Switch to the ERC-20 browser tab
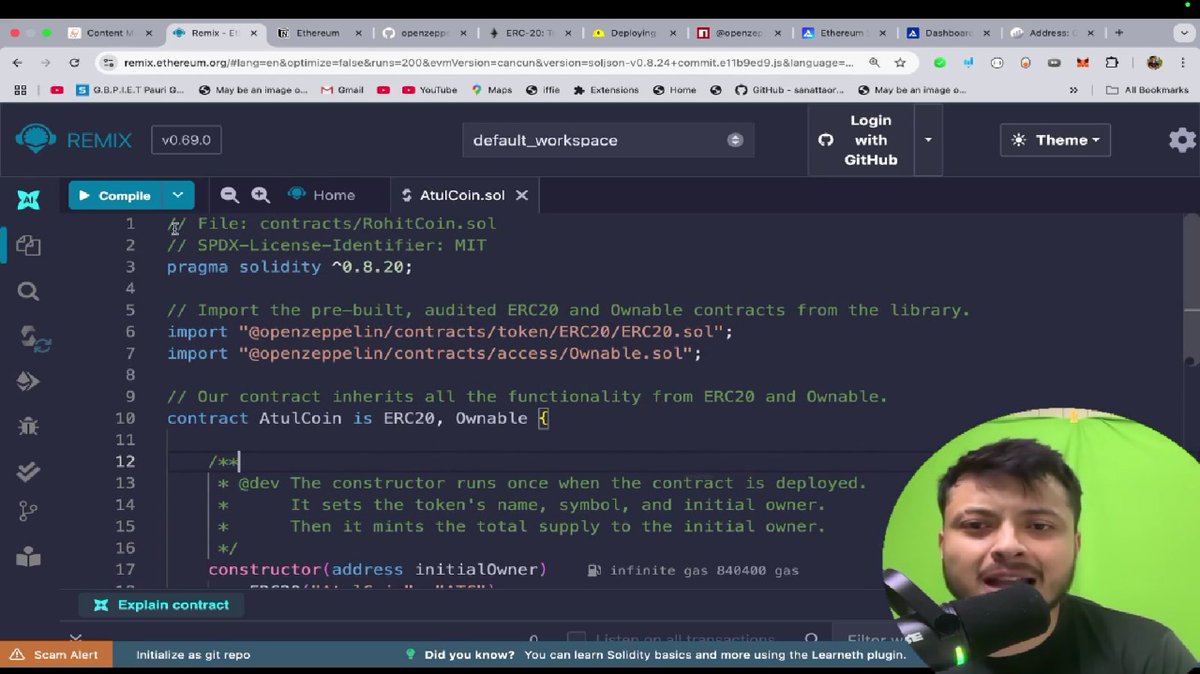This screenshot has width=1200, height=674. pyautogui.click(x=532, y=33)
